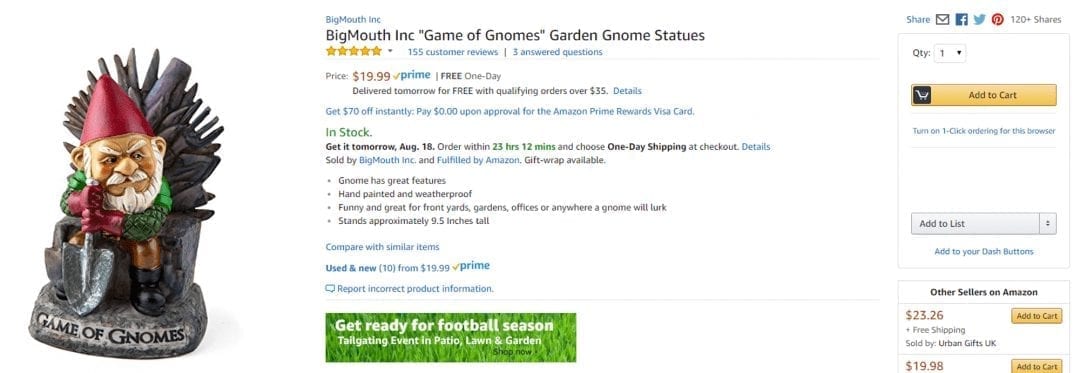
Task: Add the $23.26 seller offer to cart
Action: point(1036,316)
